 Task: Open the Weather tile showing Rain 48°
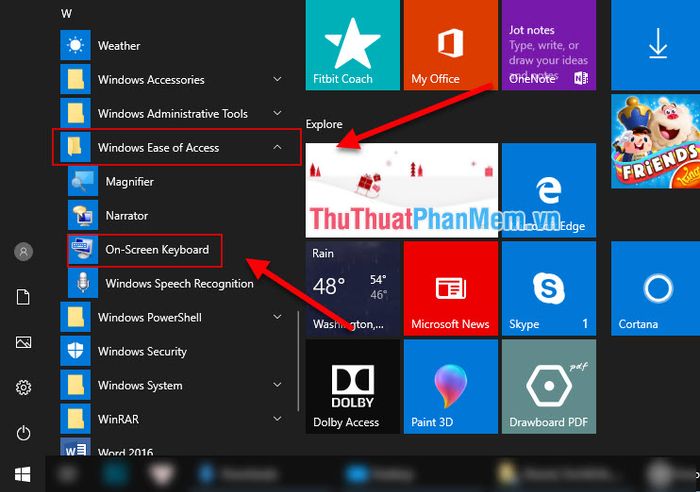pos(352,288)
